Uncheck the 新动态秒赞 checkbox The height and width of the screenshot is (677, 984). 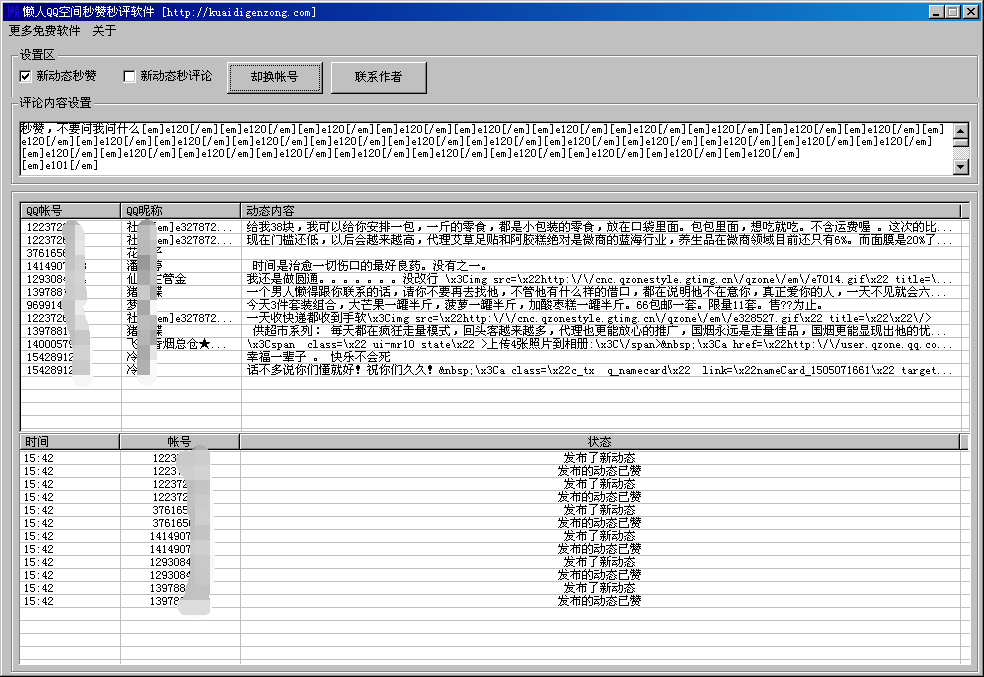[x=26, y=76]
